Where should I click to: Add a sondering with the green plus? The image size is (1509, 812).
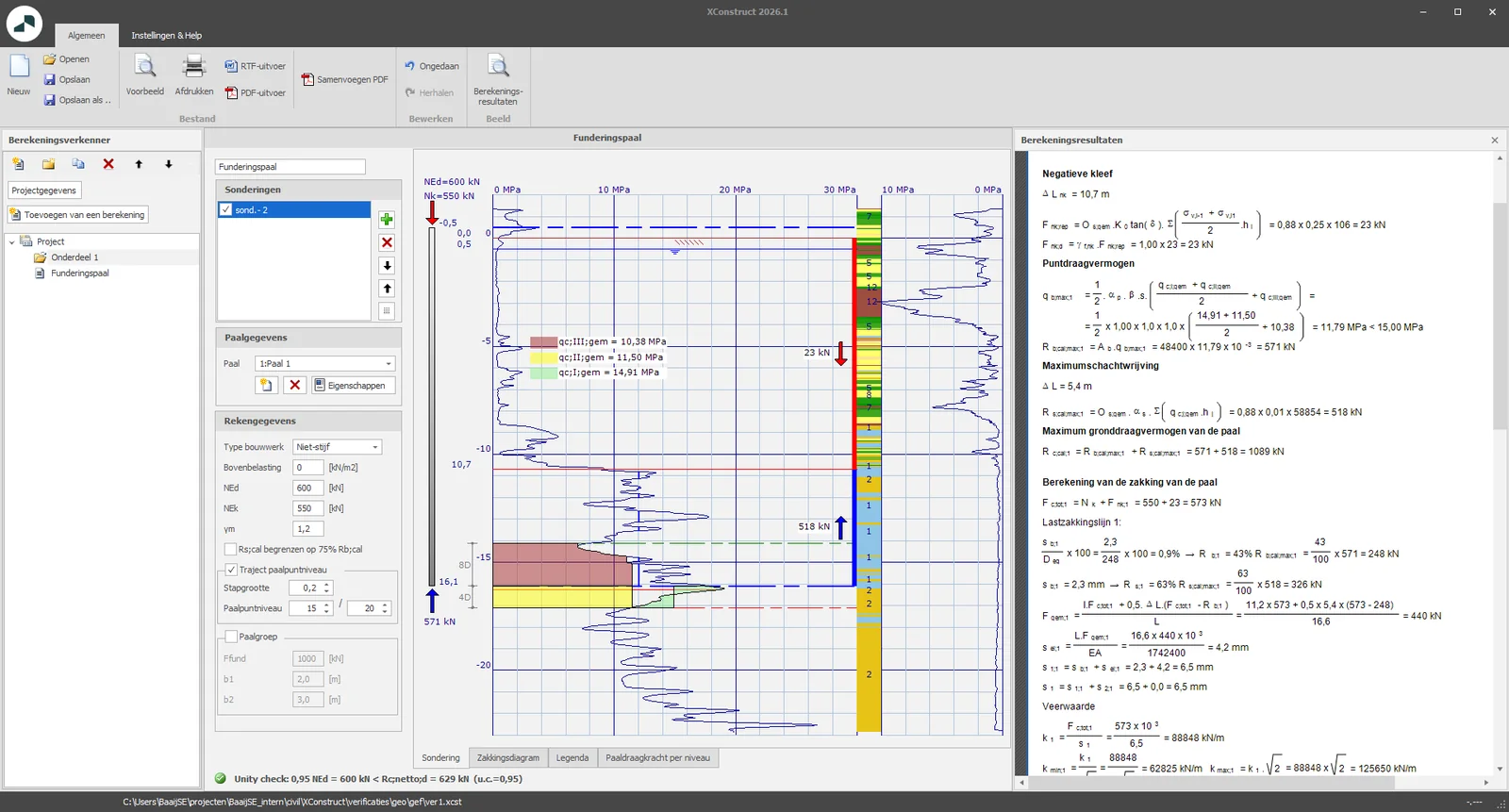[387, 220]
